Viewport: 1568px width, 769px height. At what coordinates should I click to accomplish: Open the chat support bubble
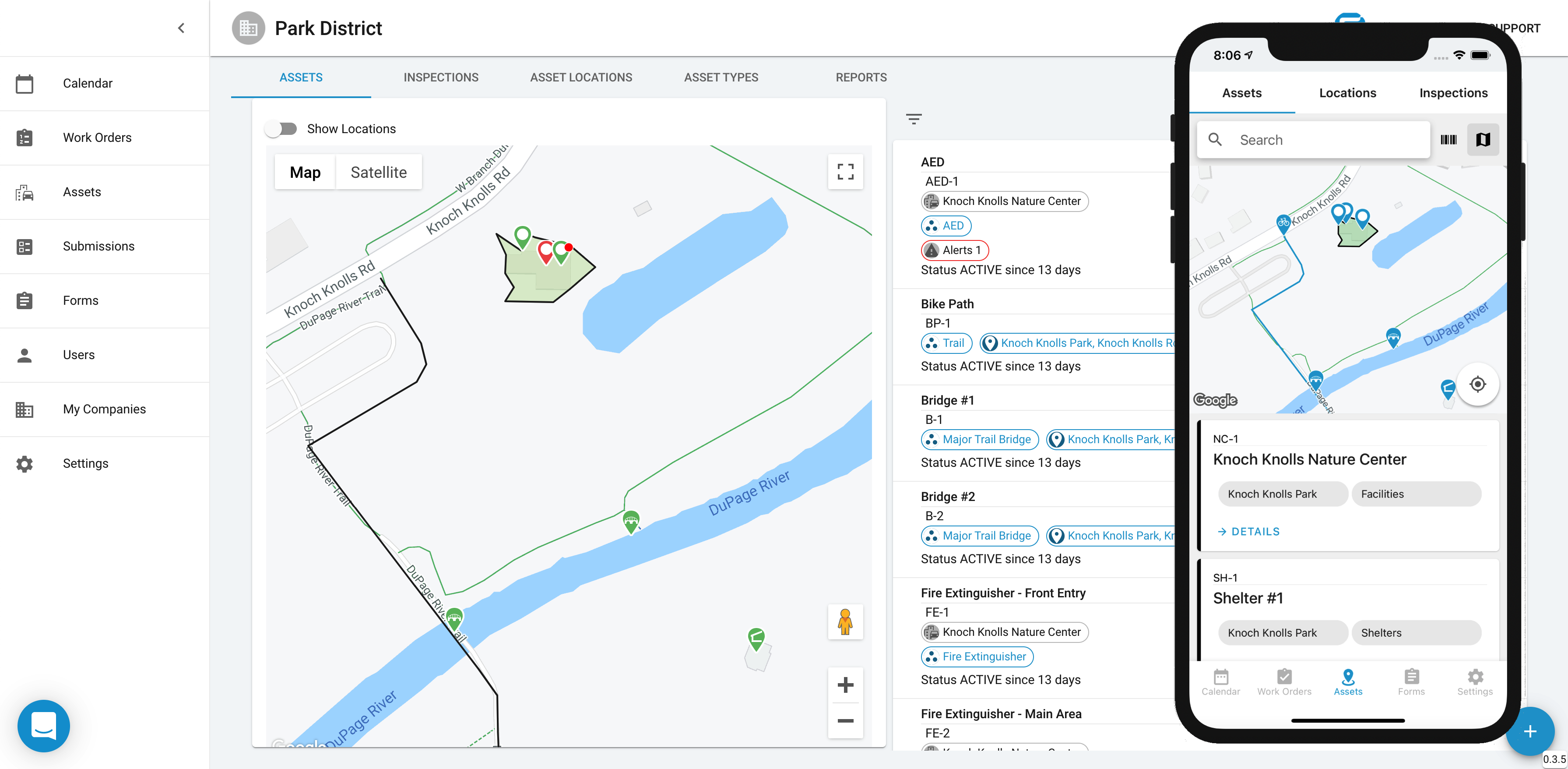point(44,725)
